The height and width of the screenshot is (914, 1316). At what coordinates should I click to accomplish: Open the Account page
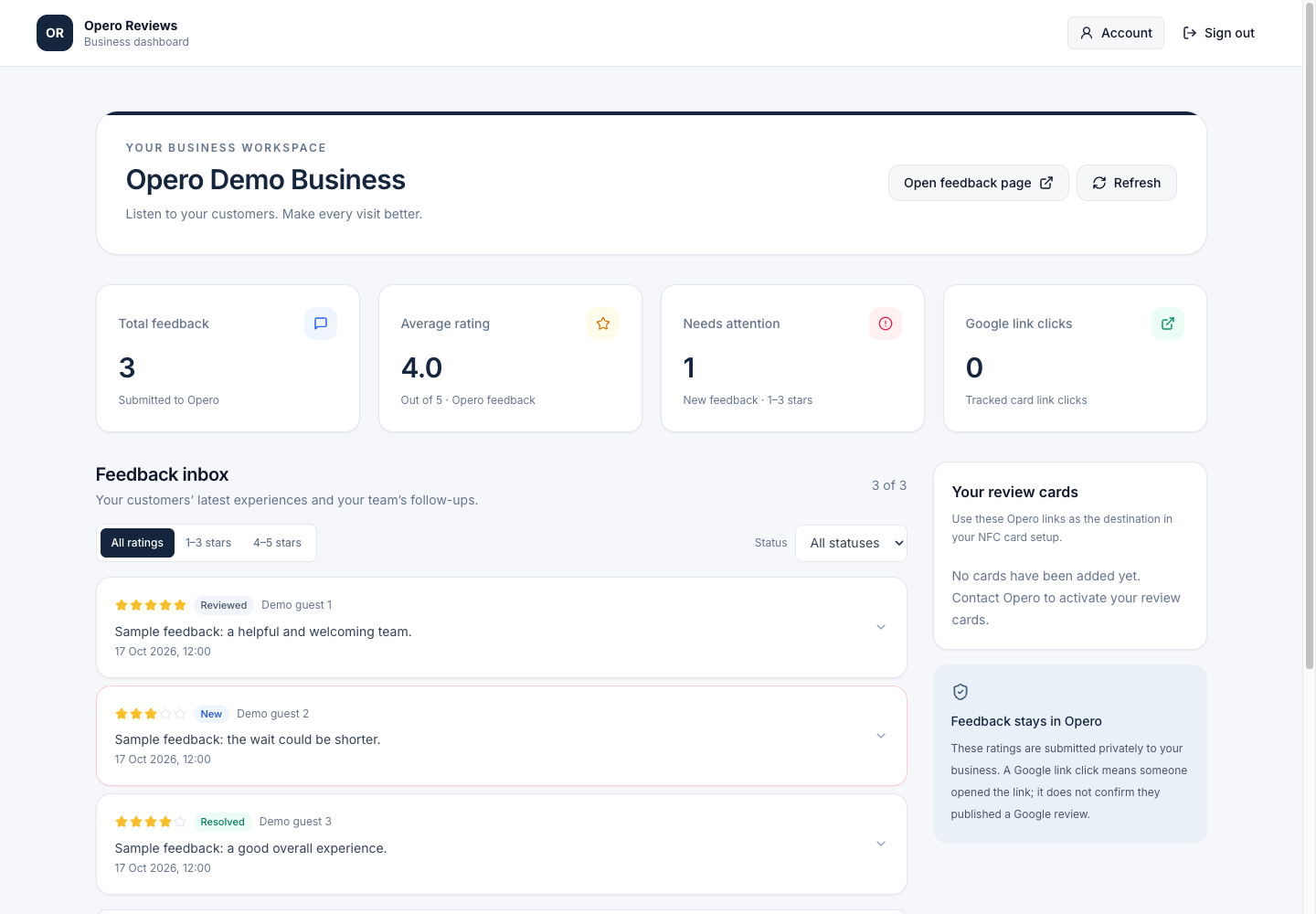coord(1116,33)
